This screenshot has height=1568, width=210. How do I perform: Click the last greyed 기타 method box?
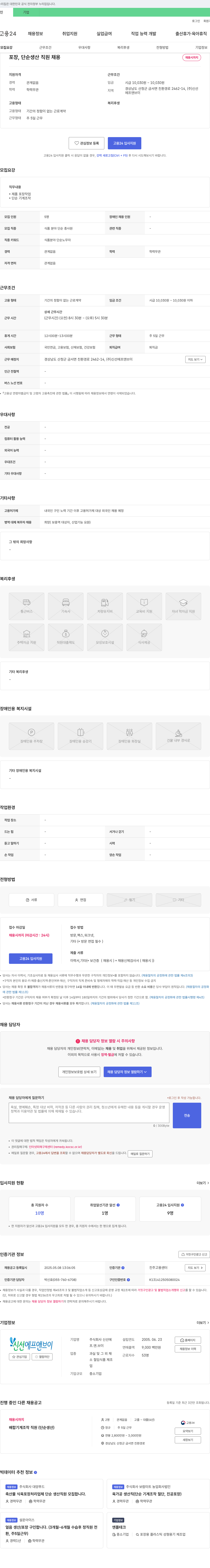pyautogui.click(x=178, y=900)
